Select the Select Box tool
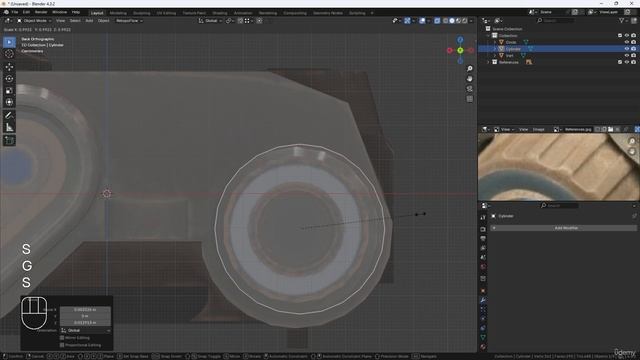 (9, 42)
